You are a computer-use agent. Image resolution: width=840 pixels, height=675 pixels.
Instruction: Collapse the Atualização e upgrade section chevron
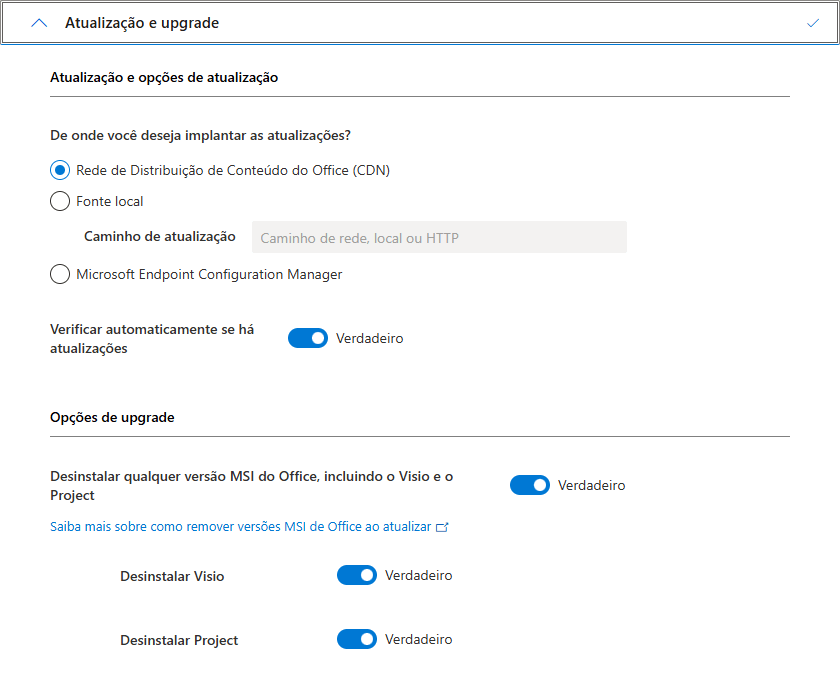pos(39,23)
